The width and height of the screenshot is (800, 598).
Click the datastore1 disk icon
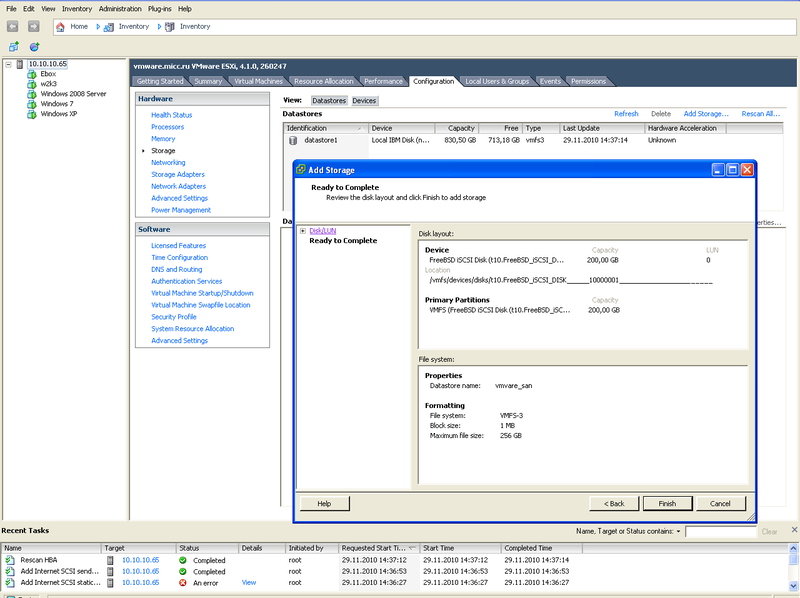click(293, 140)
